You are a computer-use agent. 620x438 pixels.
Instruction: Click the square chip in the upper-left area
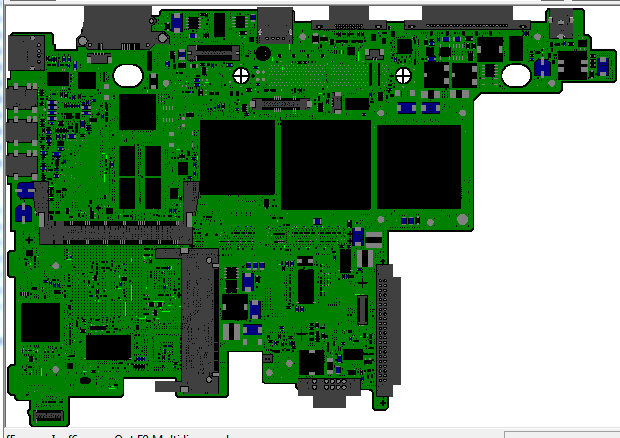tap(138, 113)
